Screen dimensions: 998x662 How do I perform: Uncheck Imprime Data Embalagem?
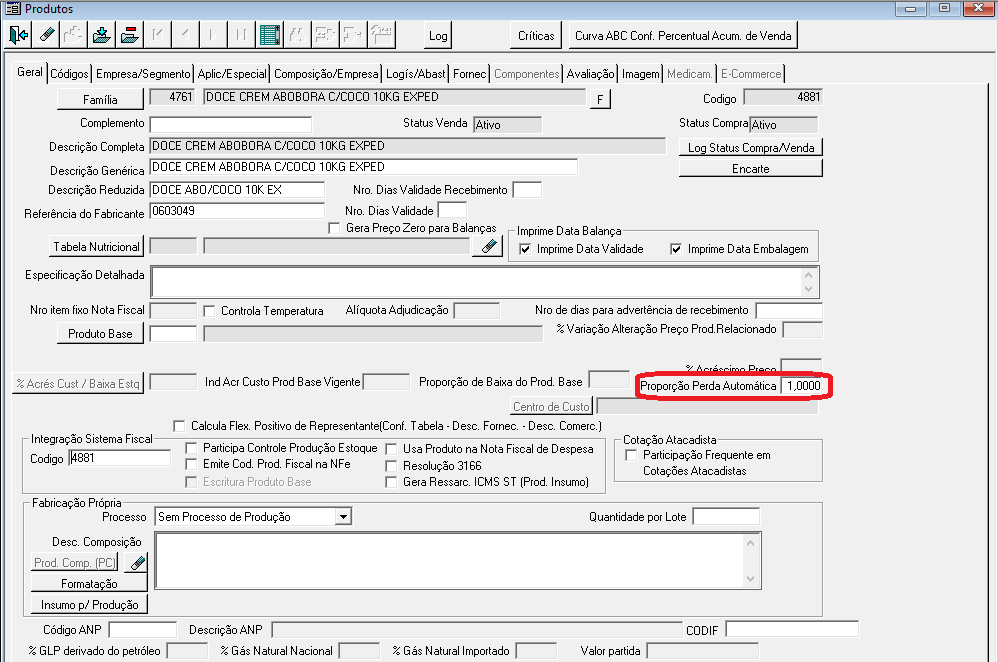tap(676, 249)
